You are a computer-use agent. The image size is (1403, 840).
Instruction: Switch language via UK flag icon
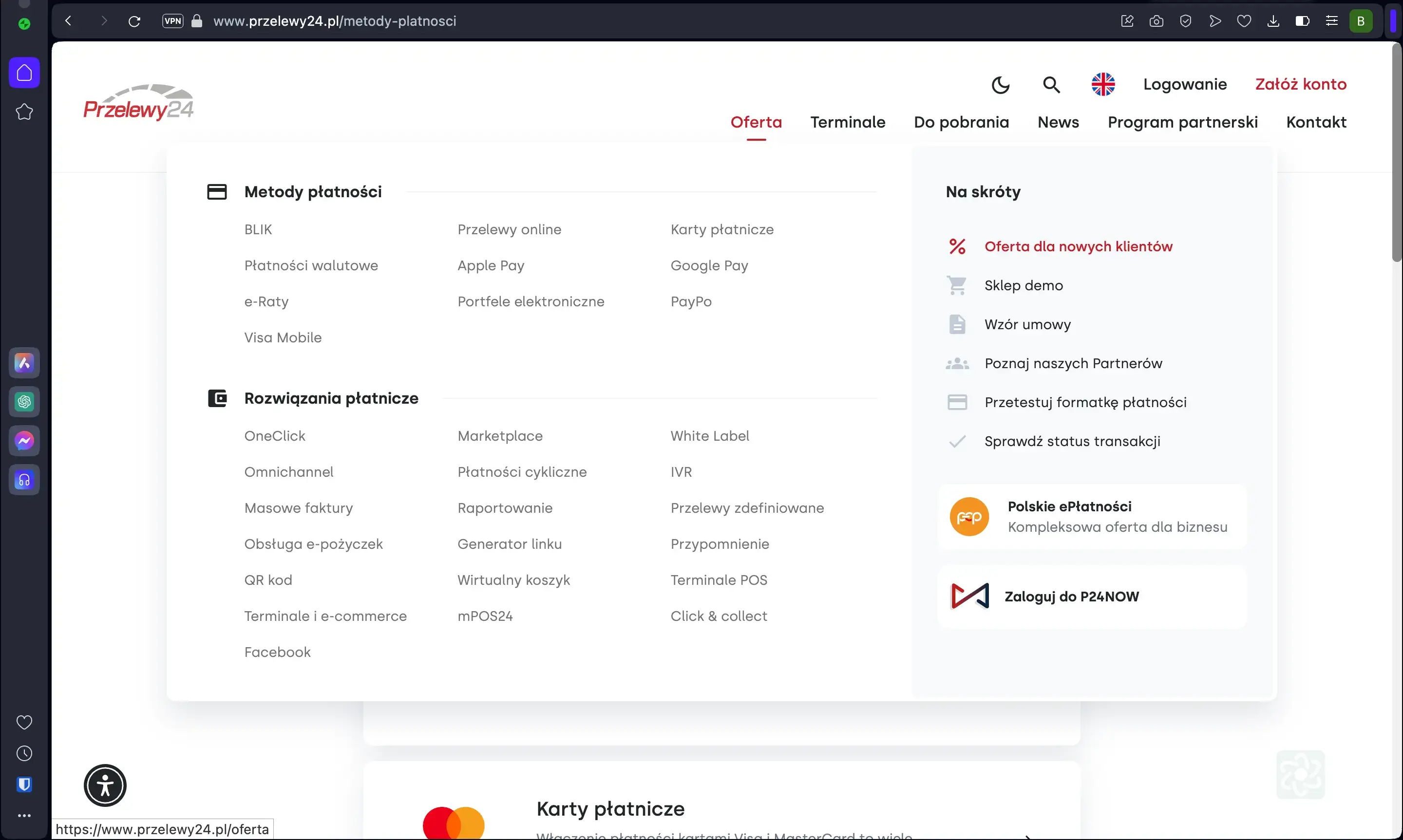[x=1103, y=84]
